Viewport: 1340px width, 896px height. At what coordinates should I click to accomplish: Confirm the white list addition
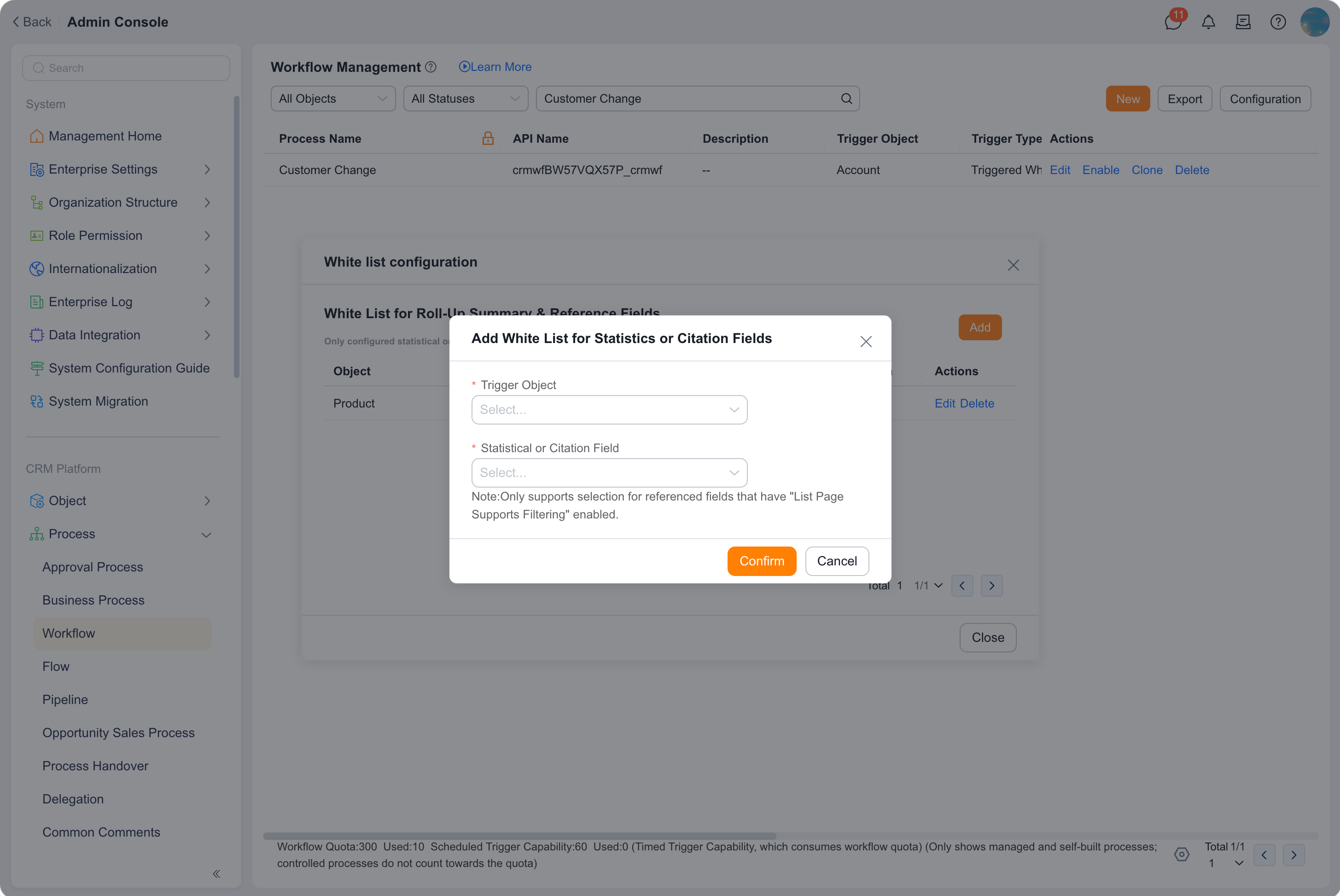[762, 561]
